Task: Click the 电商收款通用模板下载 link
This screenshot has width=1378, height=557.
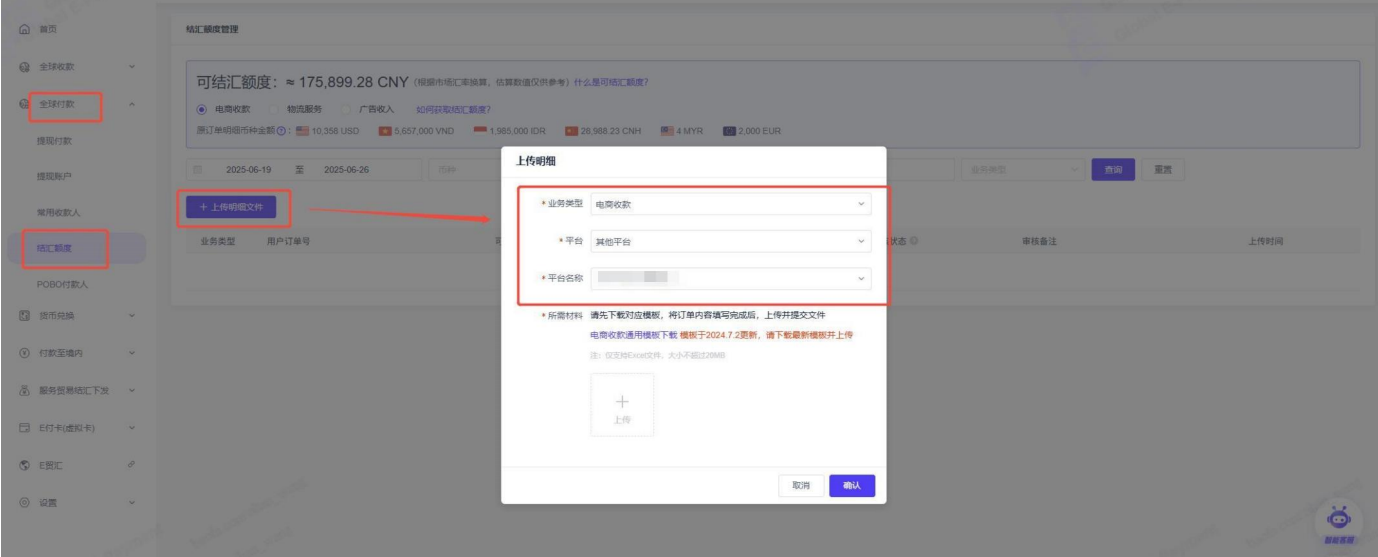Action: [633, 335]
